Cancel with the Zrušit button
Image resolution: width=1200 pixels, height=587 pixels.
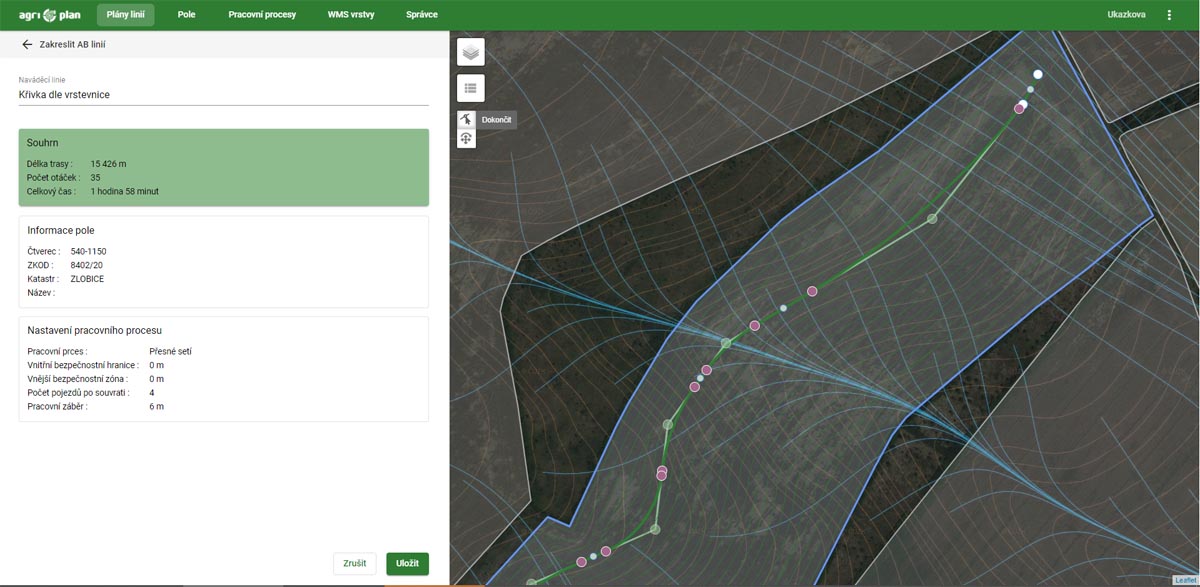pyautogui.click(x=354, y=564)
